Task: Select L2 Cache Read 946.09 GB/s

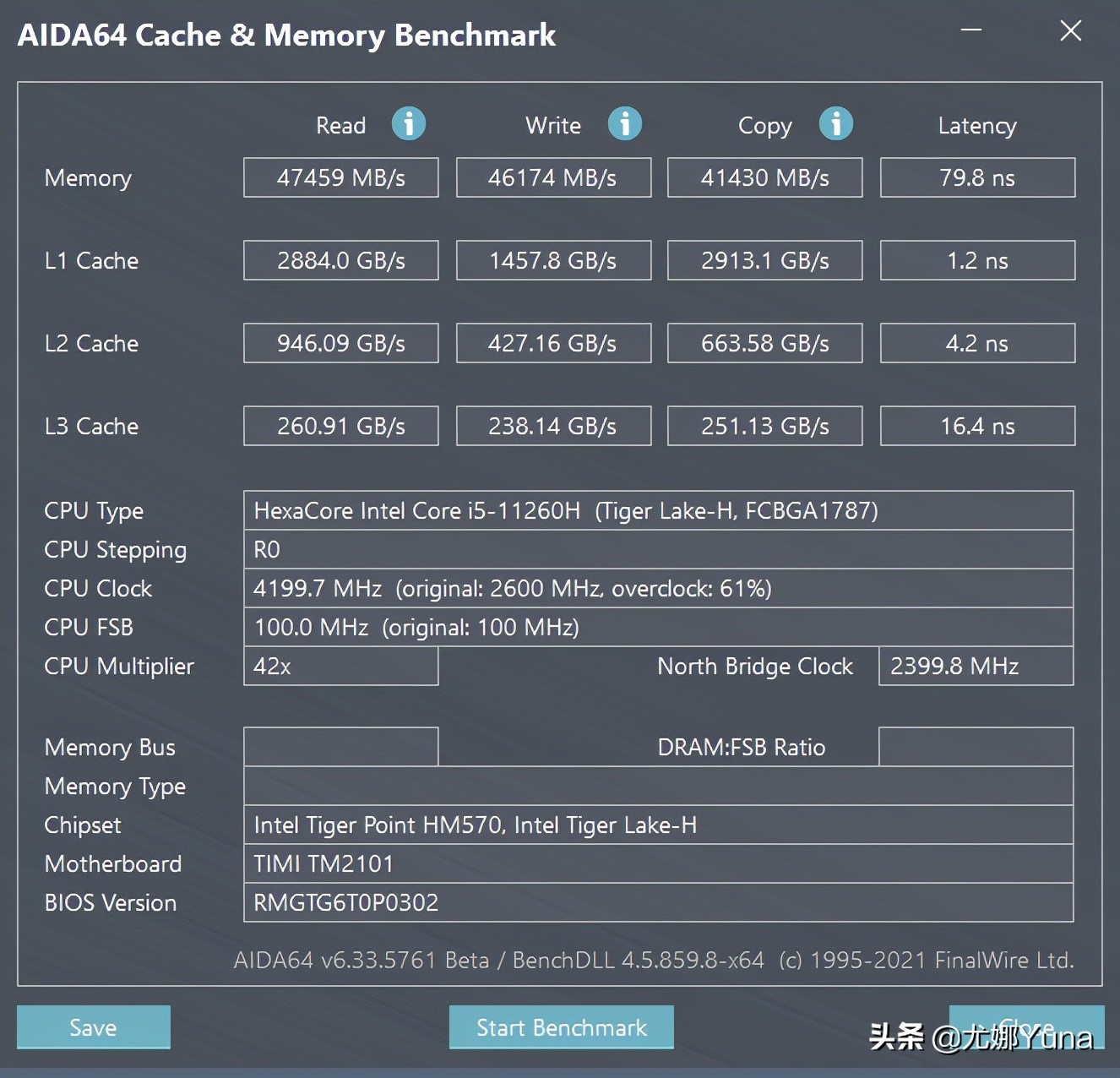Action: coord(341,343)
